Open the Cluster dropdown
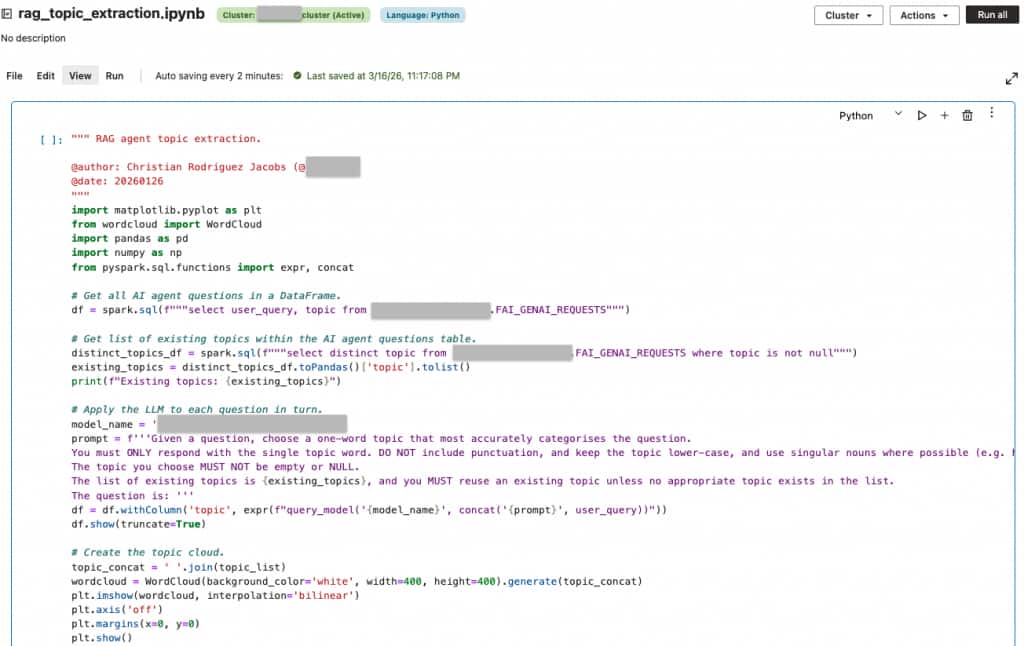The image size is (1024, 646). pyautogui.click(x=848, y=15)
